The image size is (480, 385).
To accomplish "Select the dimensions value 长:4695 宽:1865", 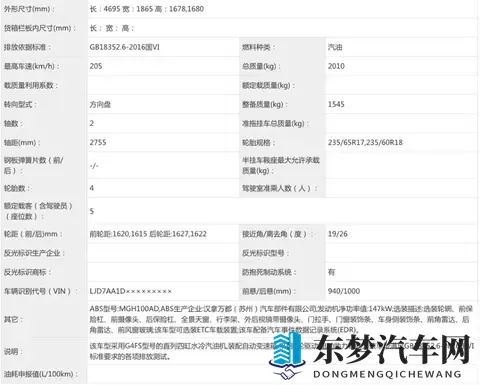I will 121,9.
